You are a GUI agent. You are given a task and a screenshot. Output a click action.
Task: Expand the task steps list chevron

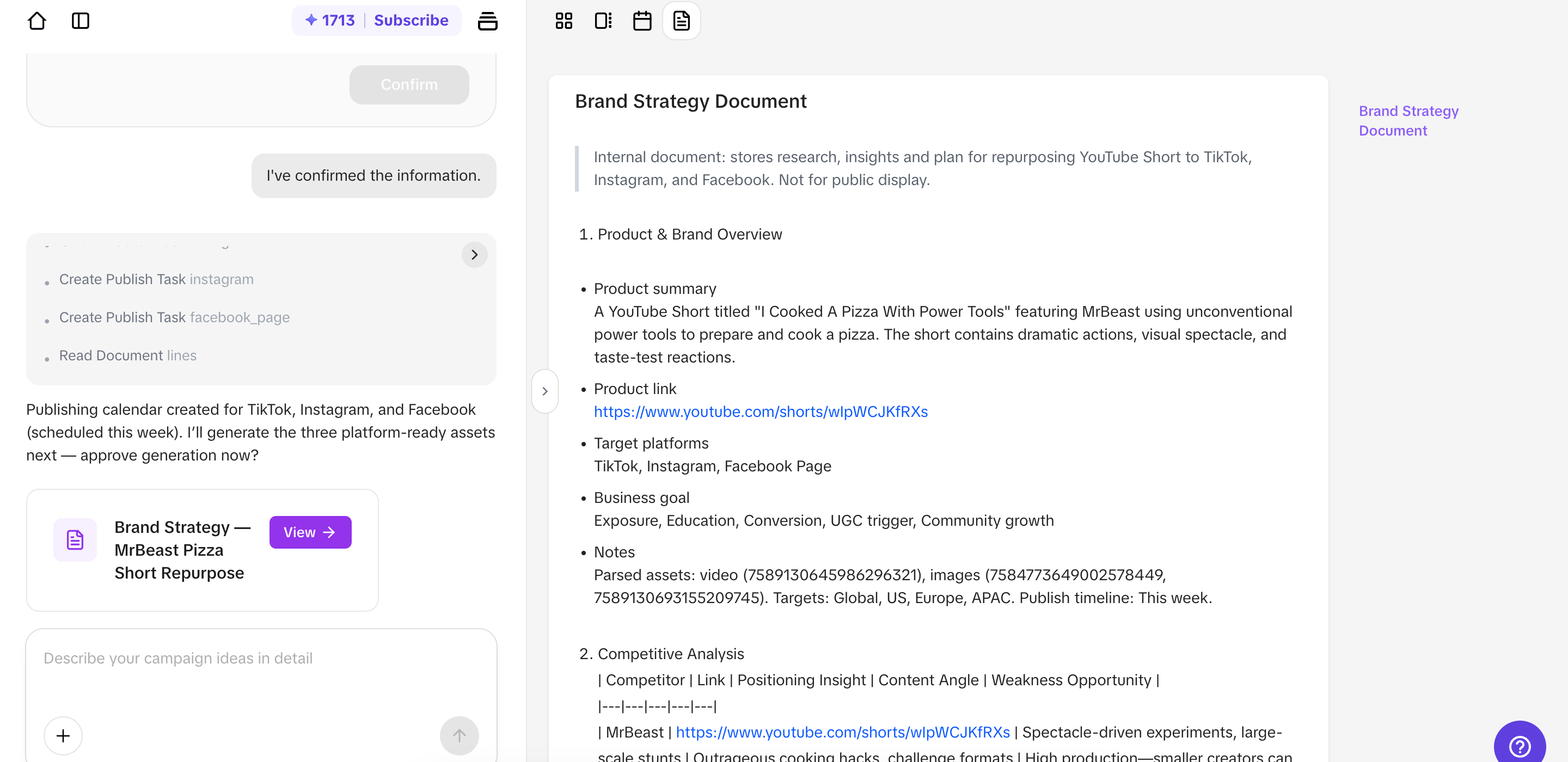coord(474,254)
